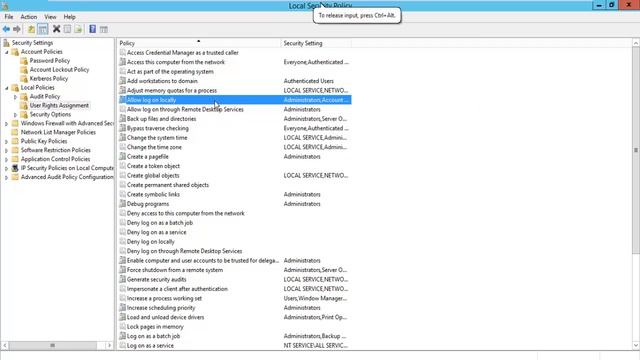Select the Password Policy tree item
Viewport: 640px width, 360px height.
(50, 61)
